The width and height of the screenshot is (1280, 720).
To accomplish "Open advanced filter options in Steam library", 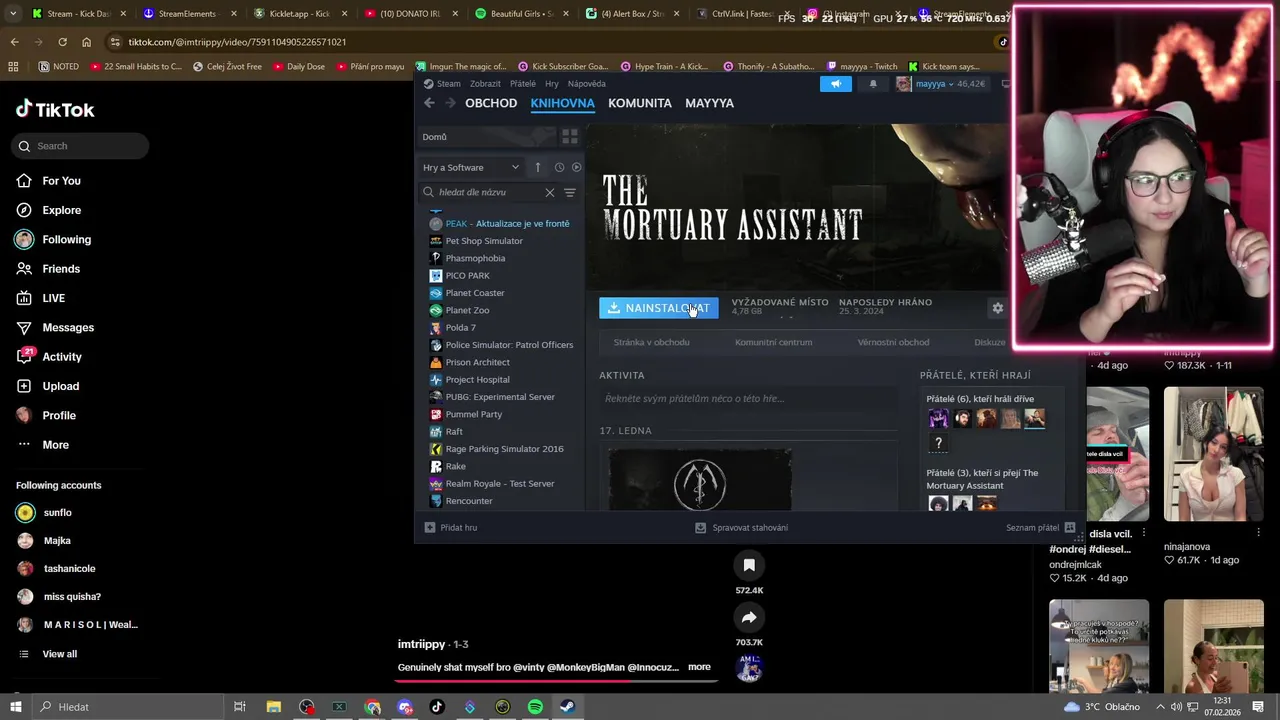I will 570,192.
